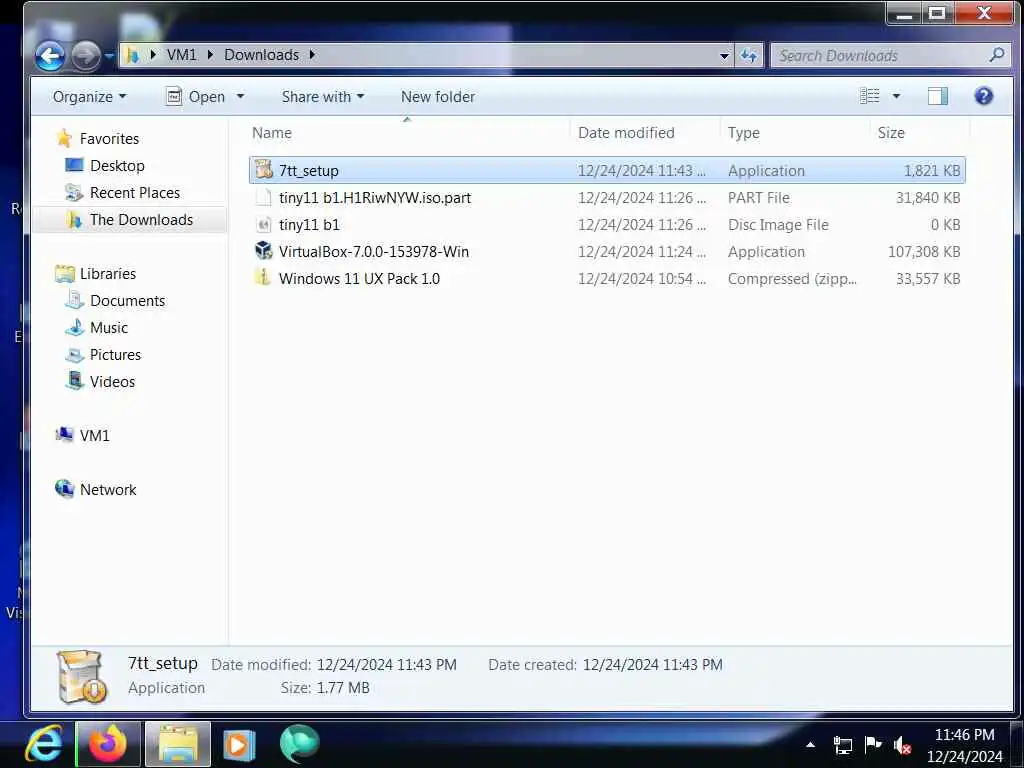The image size is (1024, 768).
Task: Open the Share with menu
Action: point(323,97)
